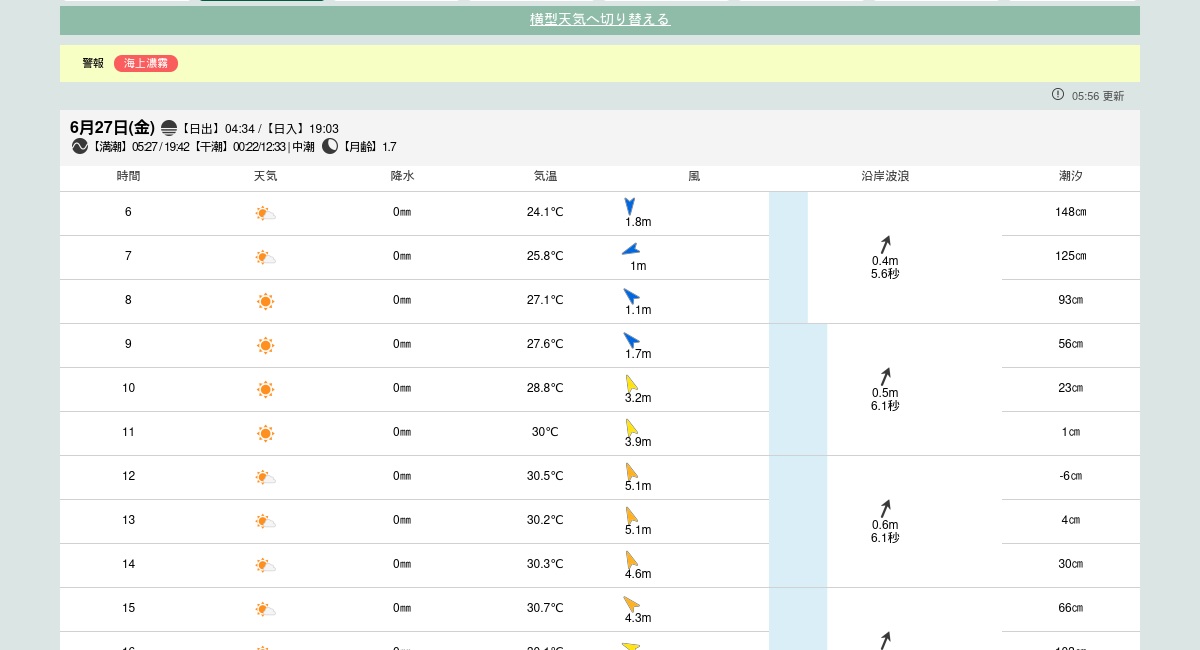Click the orange wind arrow for 4.6m
Image resolution: width=1200 pixels, height=650 pixels.
pyautogui.click(x=632, y=559)
